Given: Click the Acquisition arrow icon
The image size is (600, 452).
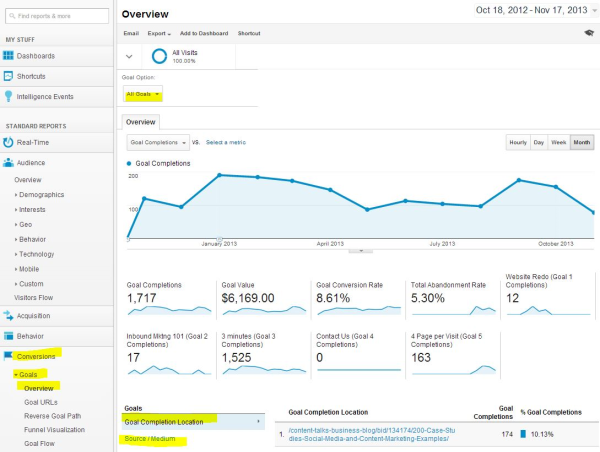Looking at the screenshot, I should click(x=8, y=316).
